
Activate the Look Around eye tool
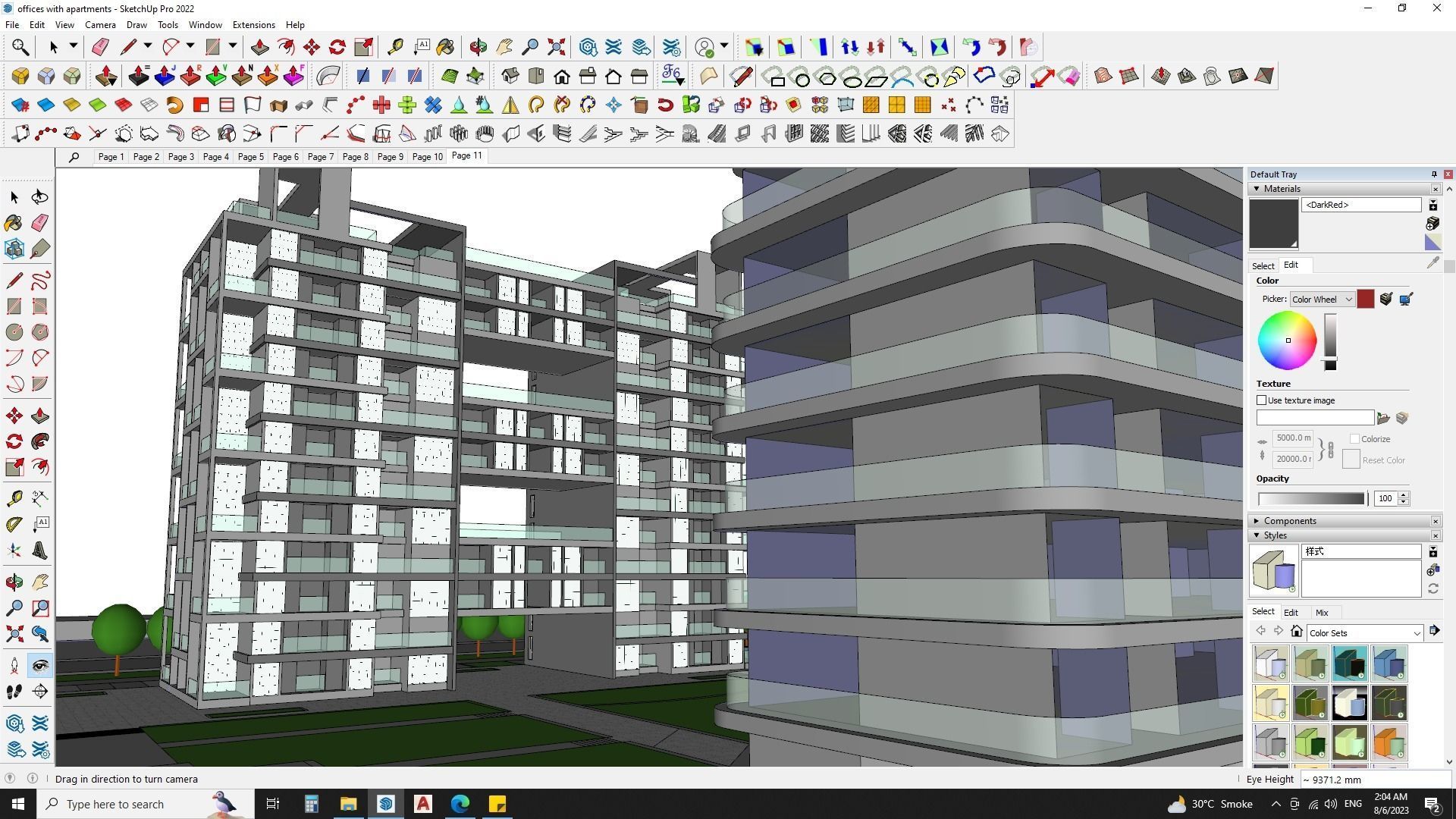click(x=39, y=666)
